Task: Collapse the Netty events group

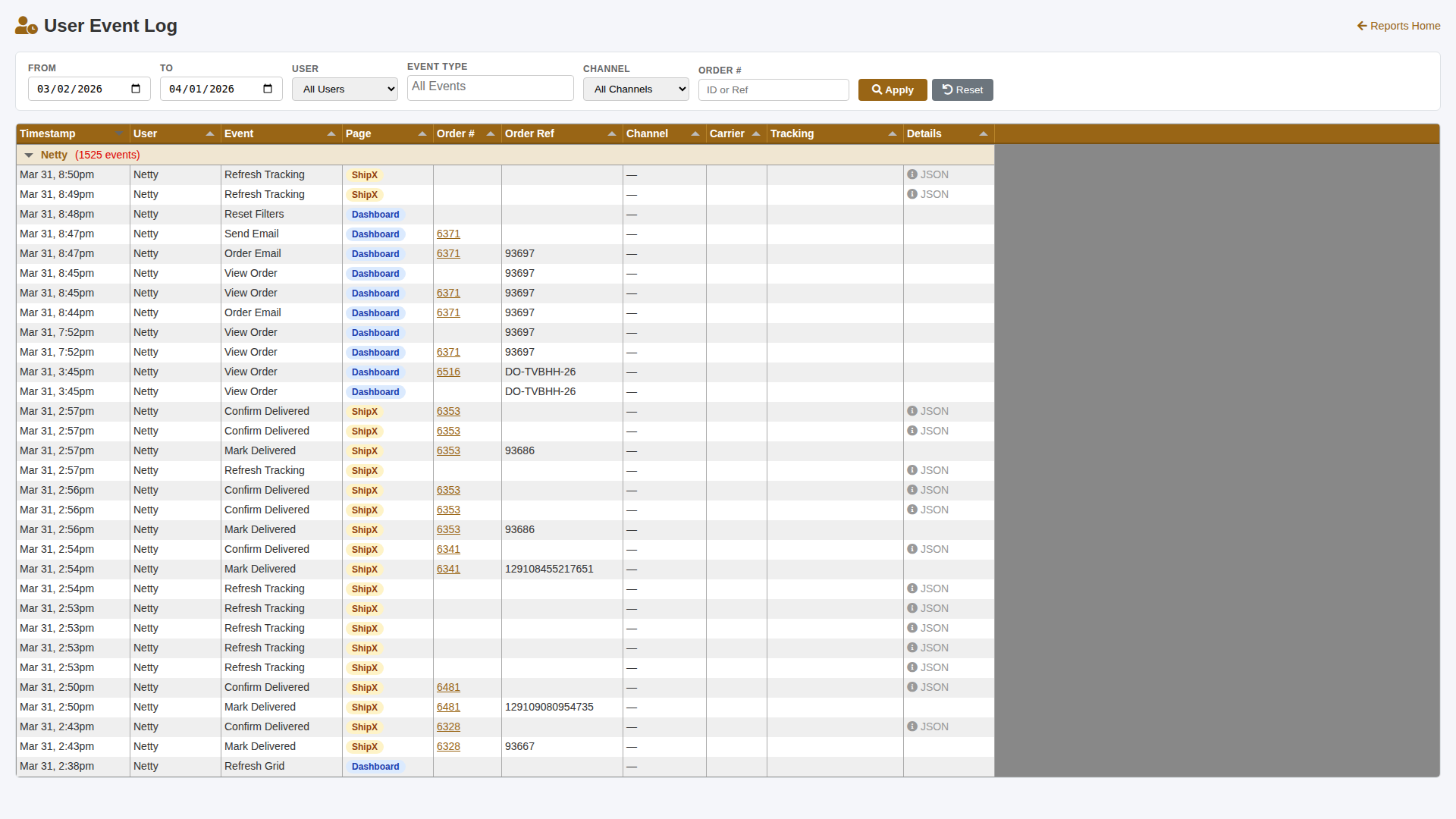Action: 29,155
